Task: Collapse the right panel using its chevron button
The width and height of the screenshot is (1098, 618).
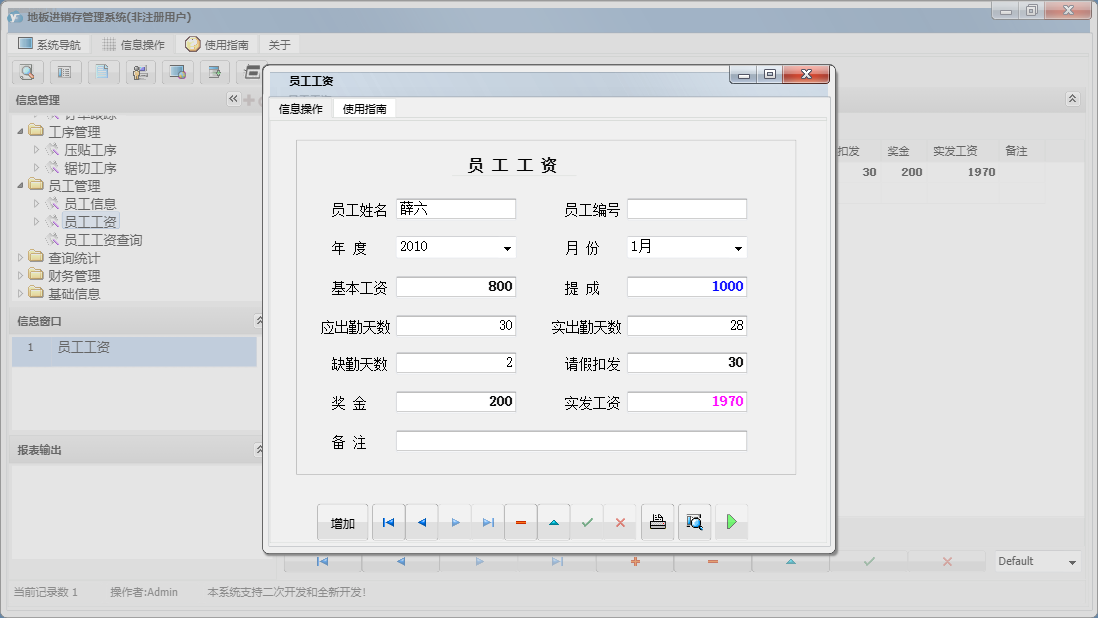Action: point(1072,99)
